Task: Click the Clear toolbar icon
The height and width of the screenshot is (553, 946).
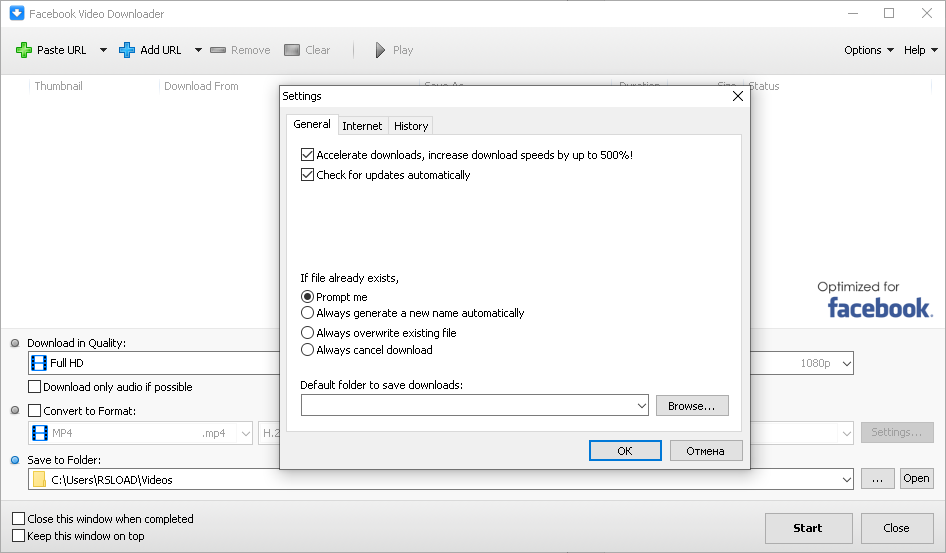Action: 292,50
